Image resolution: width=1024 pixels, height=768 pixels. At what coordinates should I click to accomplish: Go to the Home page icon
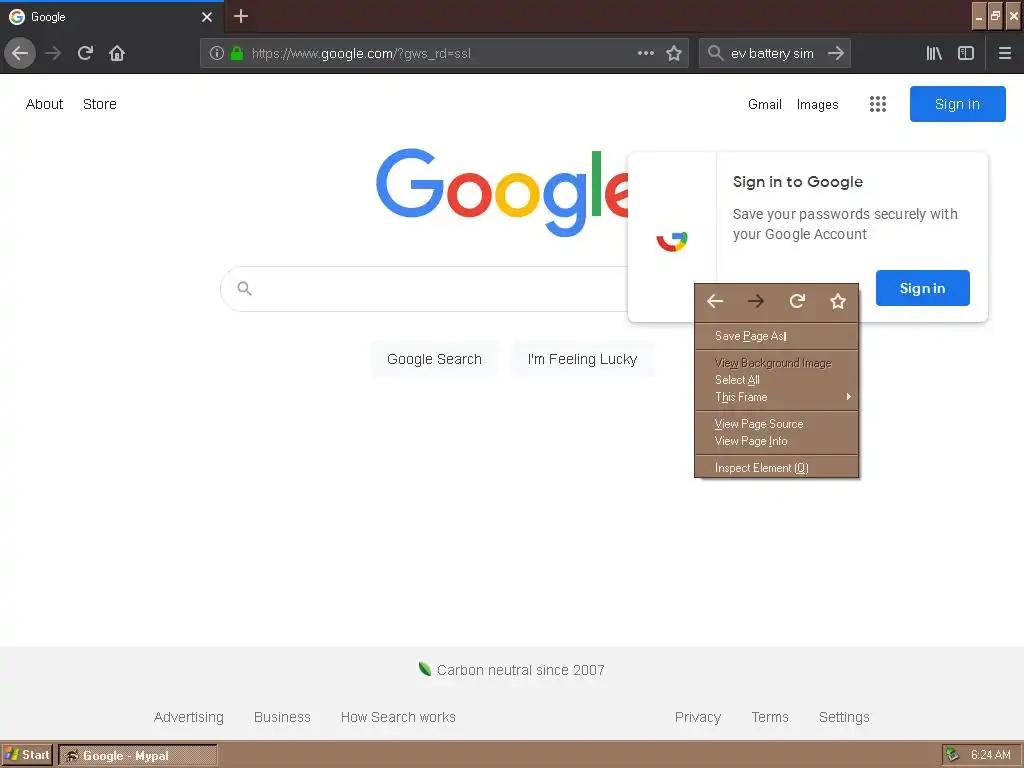pos(117,53)
